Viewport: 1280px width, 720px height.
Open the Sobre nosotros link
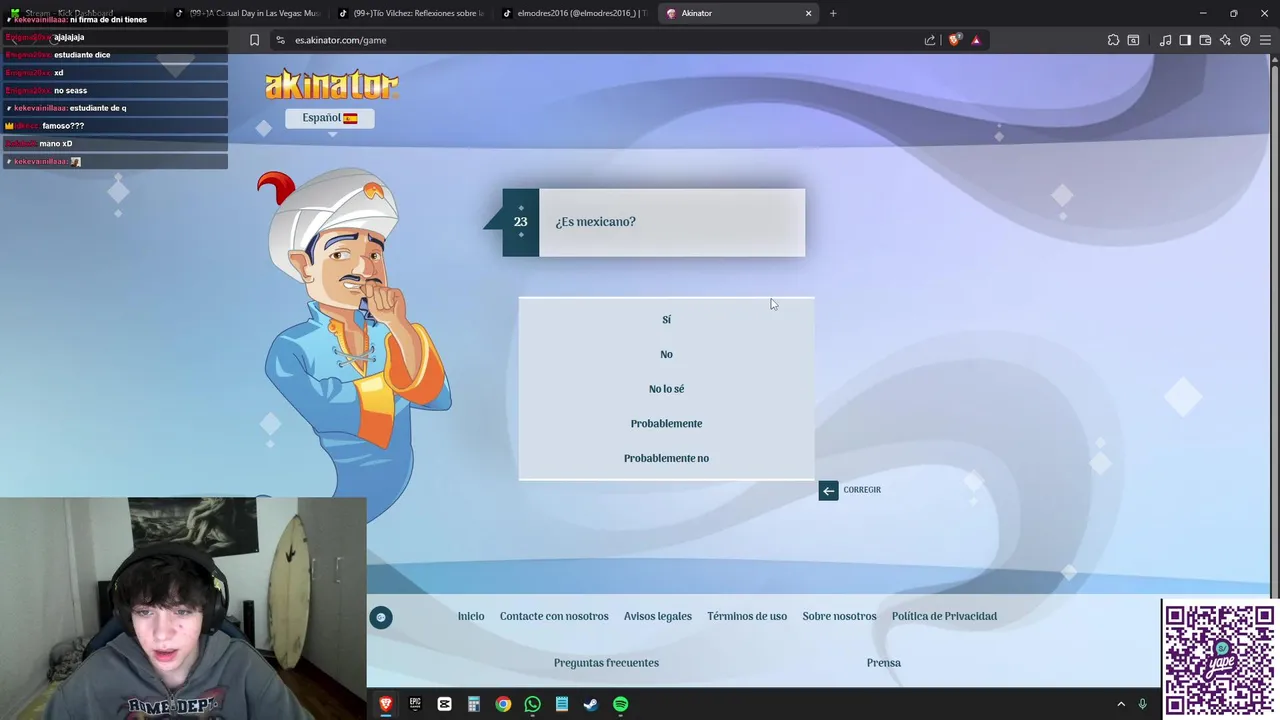pyautogui.click(x=839, y=616)
